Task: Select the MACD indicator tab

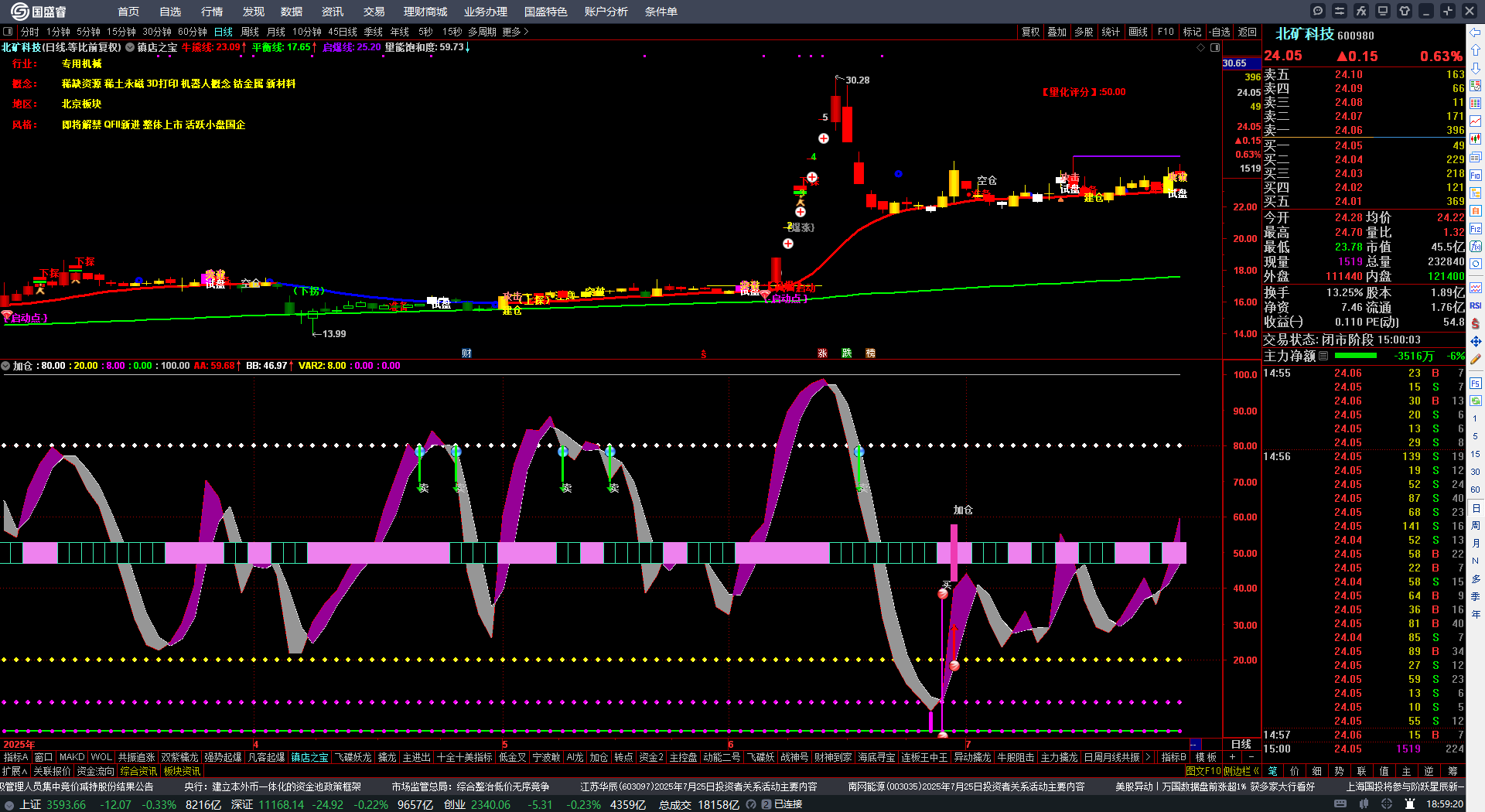Action: [x=72, y=757]
